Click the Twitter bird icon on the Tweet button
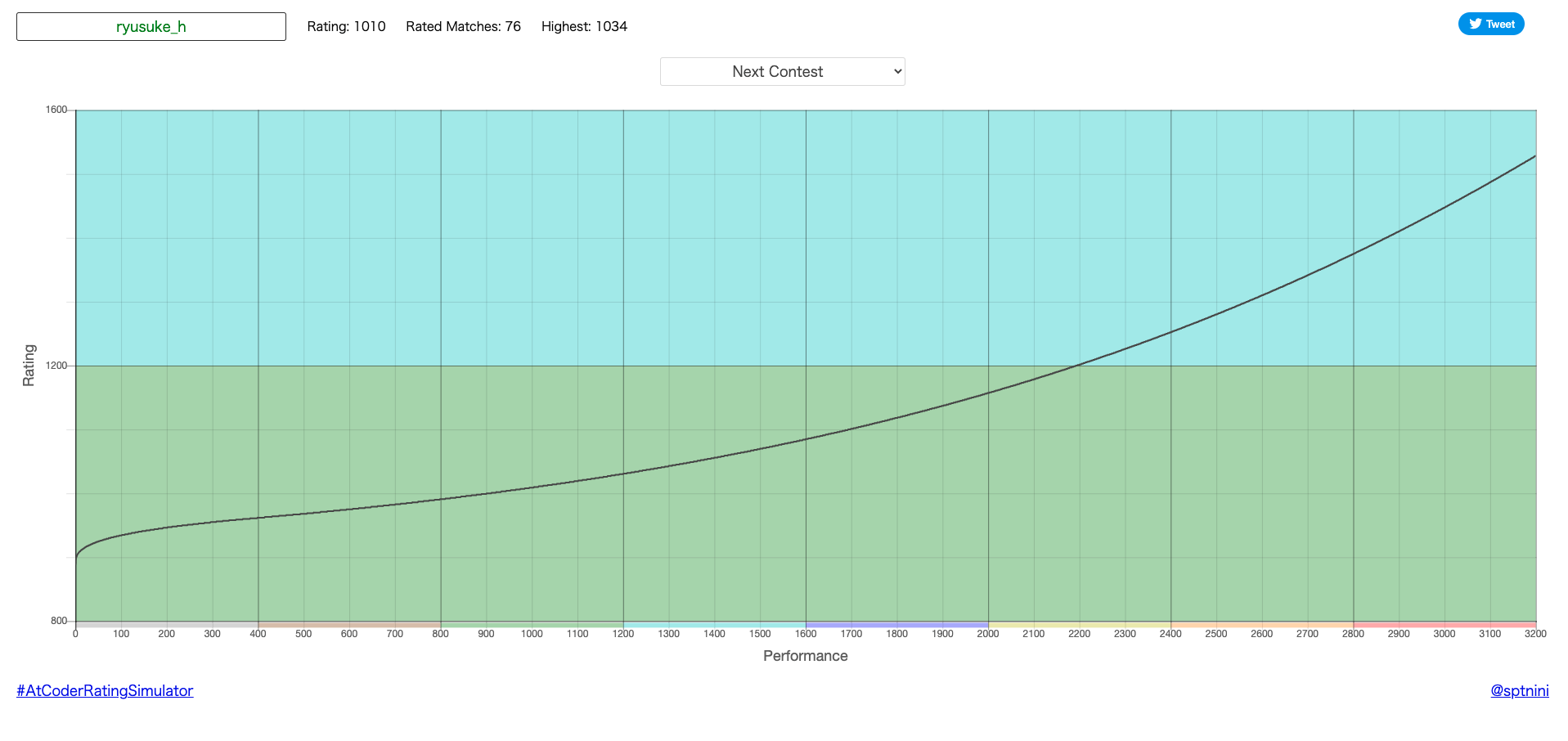1568x741 pixels. [1474, 24]
